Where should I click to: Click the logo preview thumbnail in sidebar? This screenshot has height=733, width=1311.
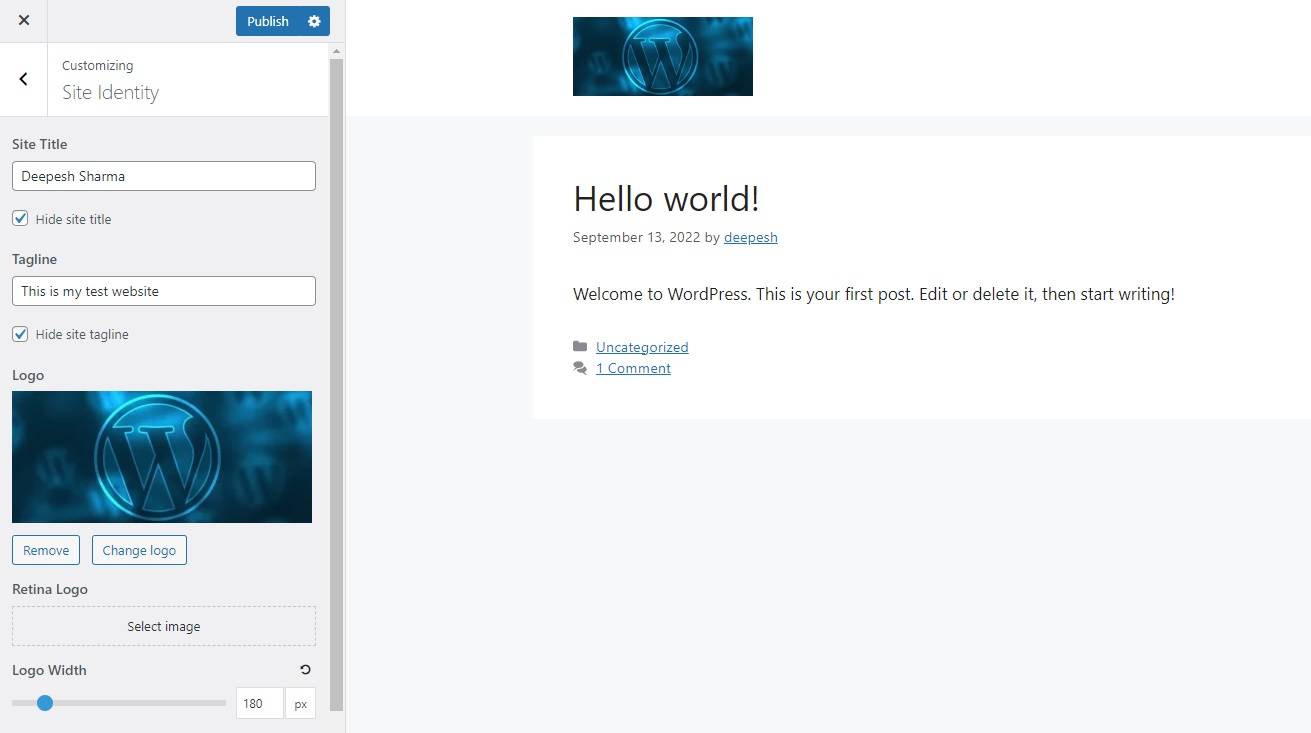162,457
